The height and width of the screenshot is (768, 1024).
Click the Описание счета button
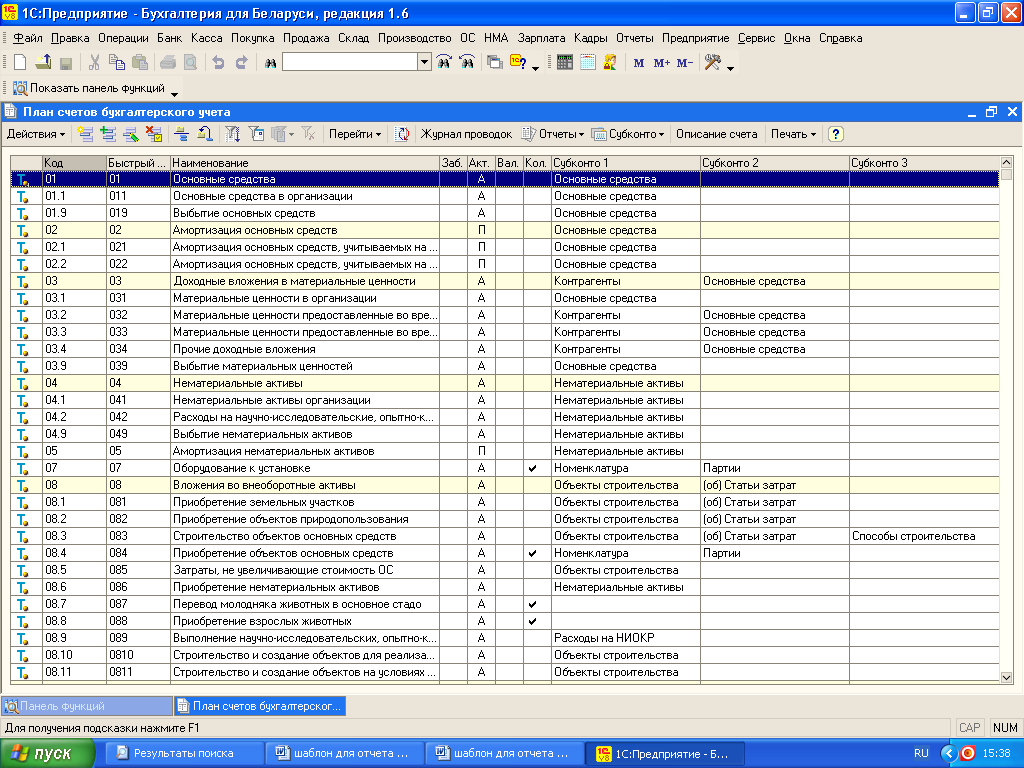pos(716,134)
